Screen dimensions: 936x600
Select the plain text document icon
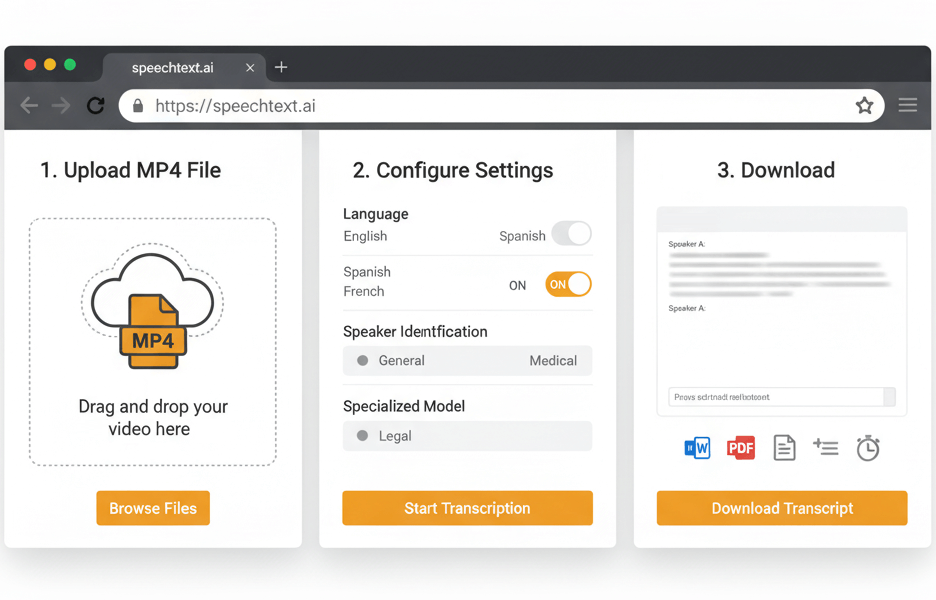point(785,448)
